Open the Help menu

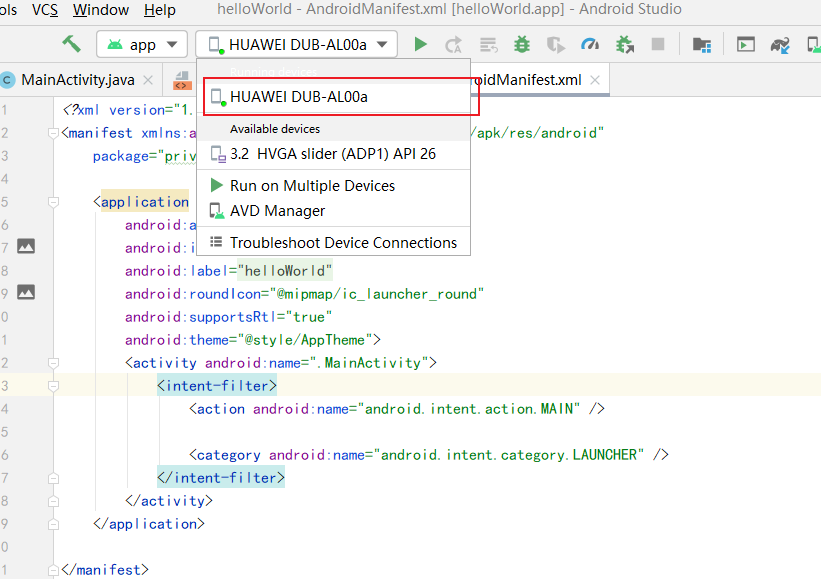point(160,9)
